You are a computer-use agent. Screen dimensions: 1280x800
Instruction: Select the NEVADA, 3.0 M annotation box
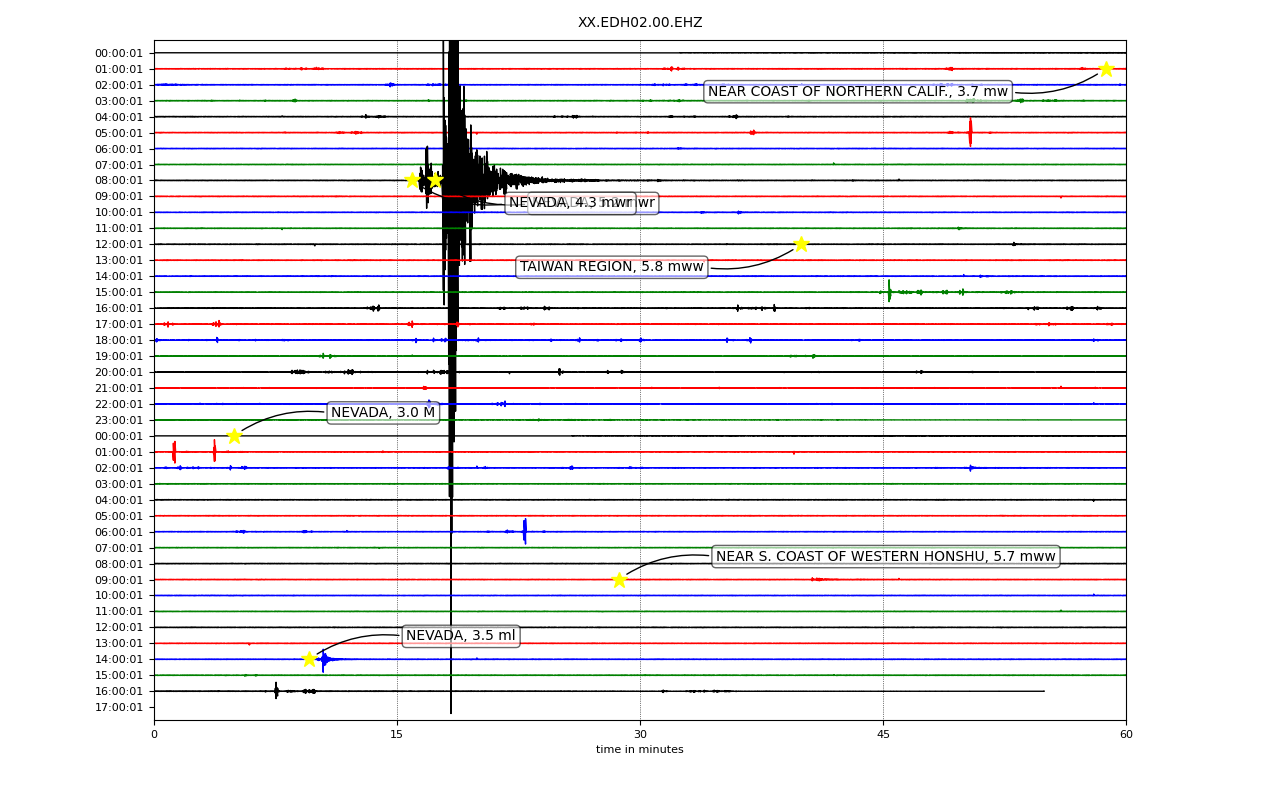383,413
